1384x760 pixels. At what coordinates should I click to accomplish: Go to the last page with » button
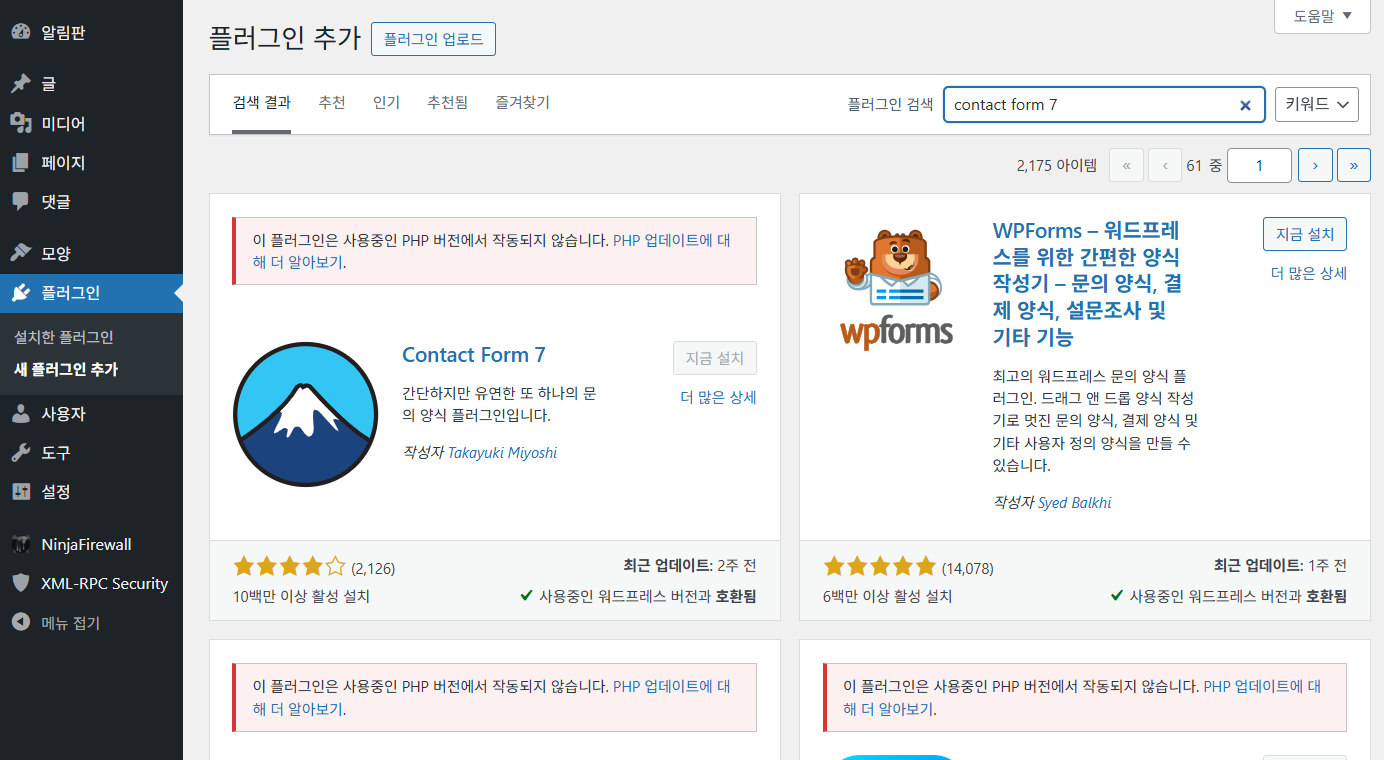tap(1354, 165)
